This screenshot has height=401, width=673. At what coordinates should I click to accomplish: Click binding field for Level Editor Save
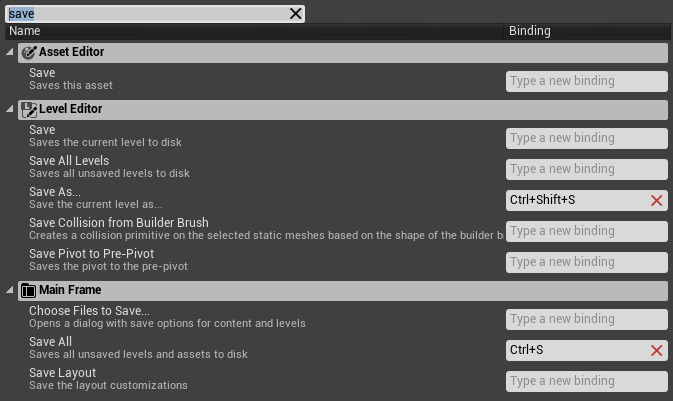(586, 138)
